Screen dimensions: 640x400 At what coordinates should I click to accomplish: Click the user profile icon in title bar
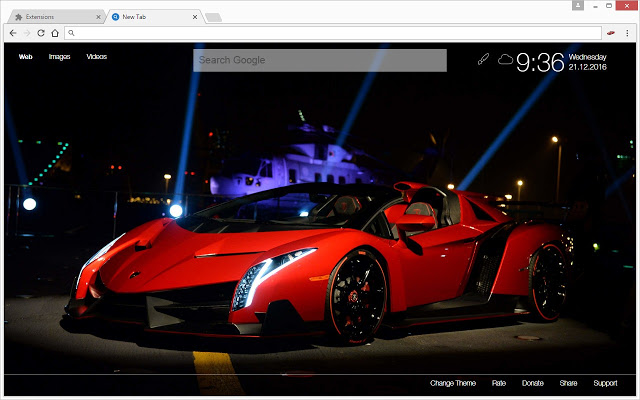(578, 5)
